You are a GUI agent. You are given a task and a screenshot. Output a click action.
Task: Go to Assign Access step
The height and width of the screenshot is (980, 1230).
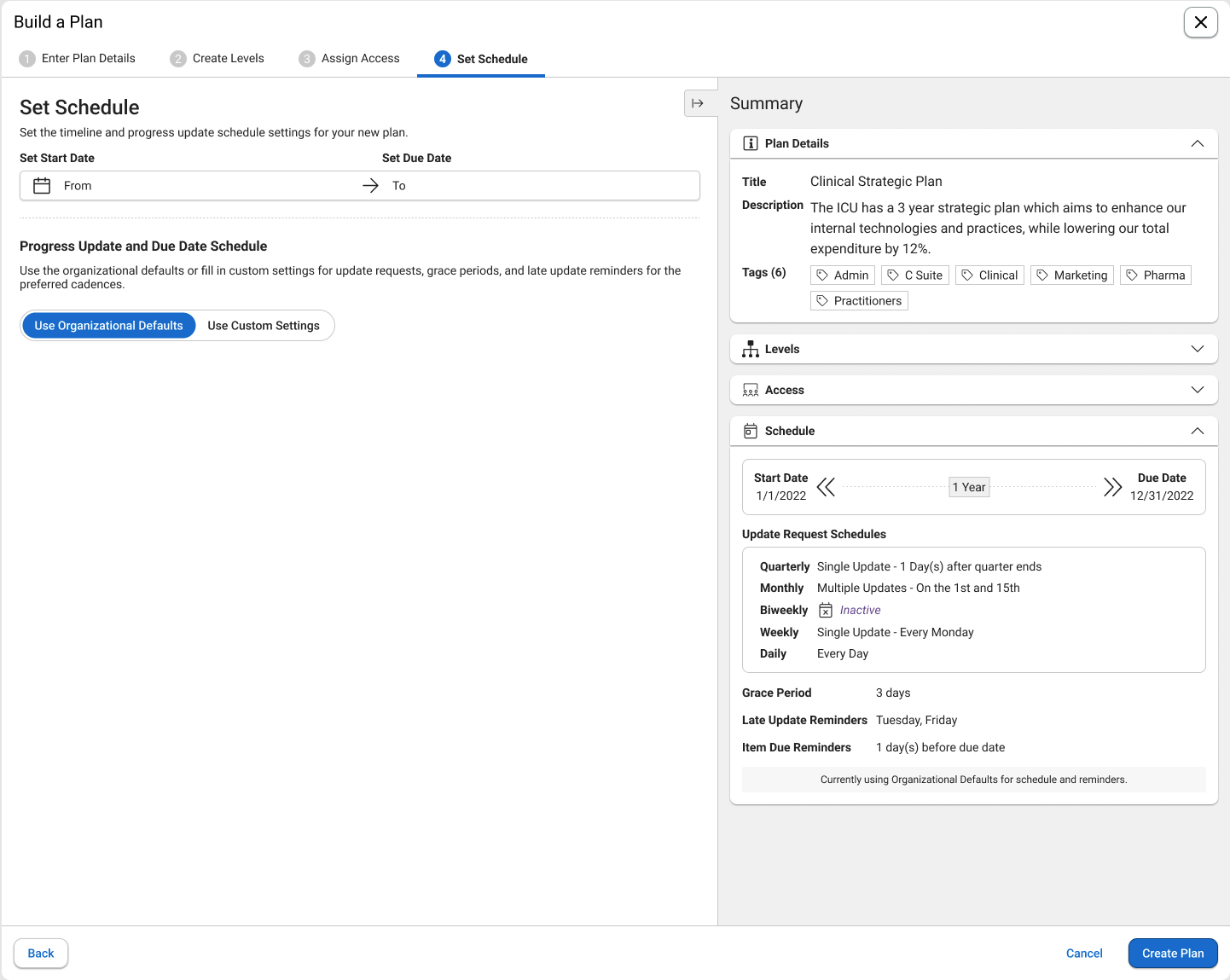pos(350,59)
